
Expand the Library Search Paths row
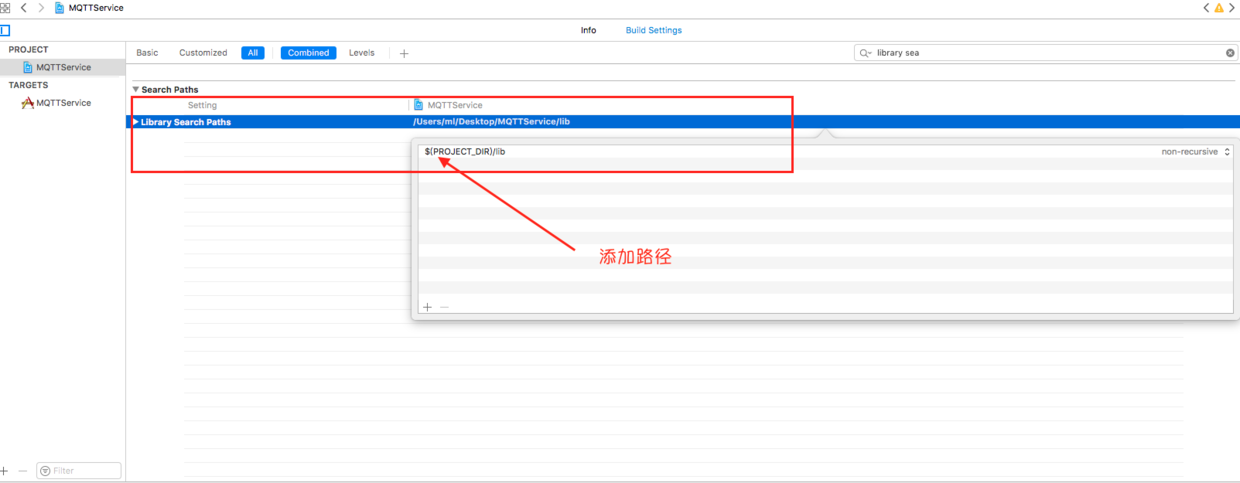click(x=136, y=122)
